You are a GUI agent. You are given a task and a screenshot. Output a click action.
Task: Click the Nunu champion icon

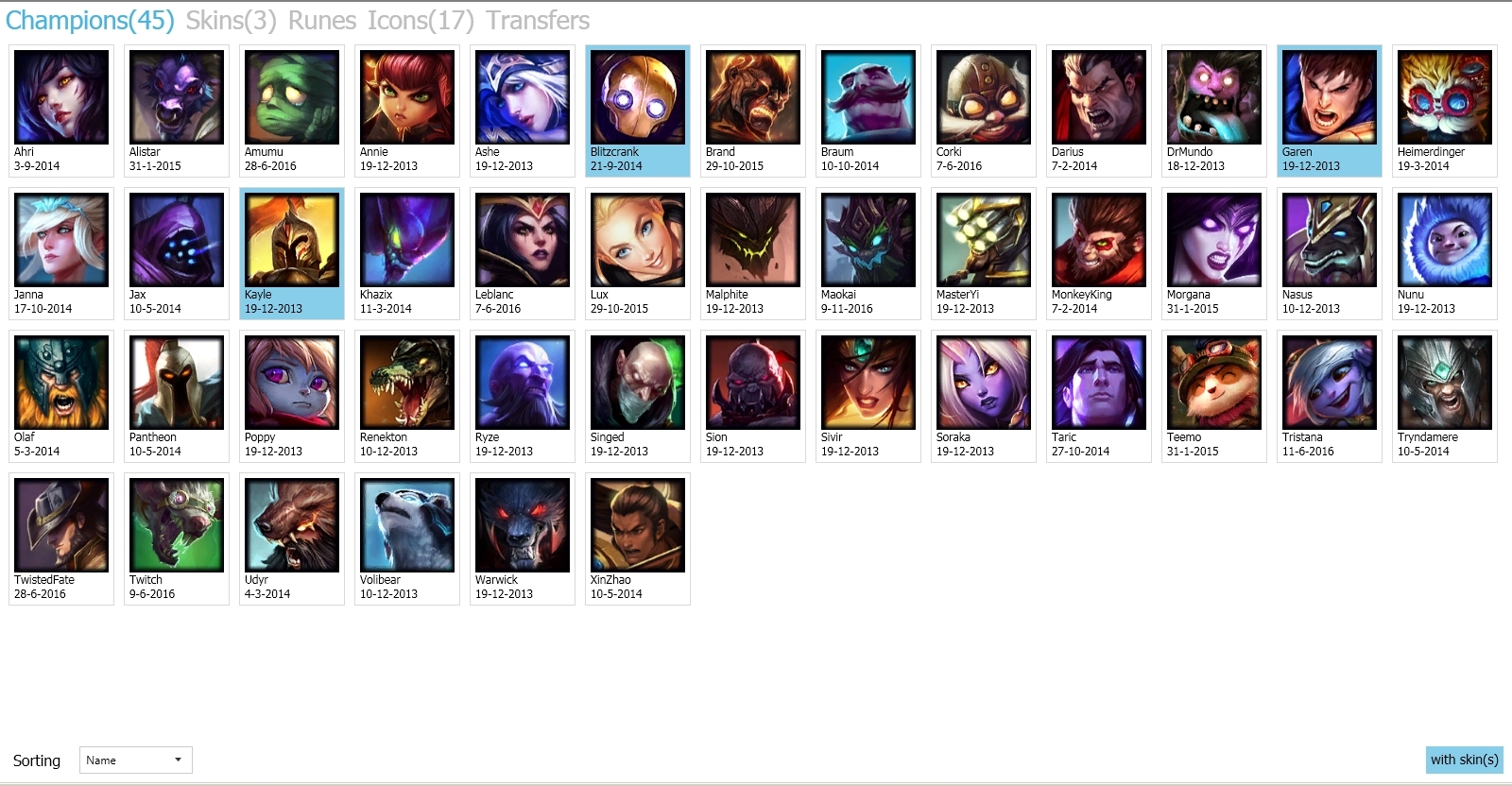pyautogui.click(x=1445, y=240)
